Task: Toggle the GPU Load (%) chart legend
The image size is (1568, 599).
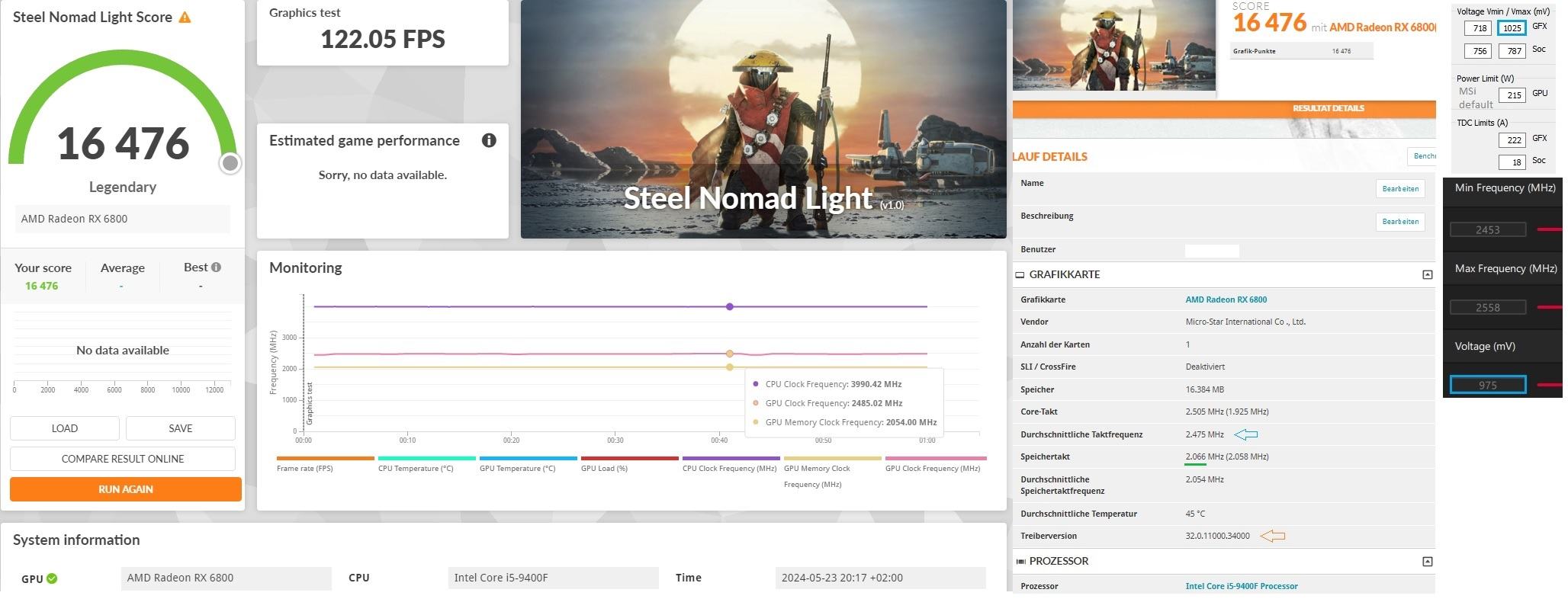Action: 630,463
